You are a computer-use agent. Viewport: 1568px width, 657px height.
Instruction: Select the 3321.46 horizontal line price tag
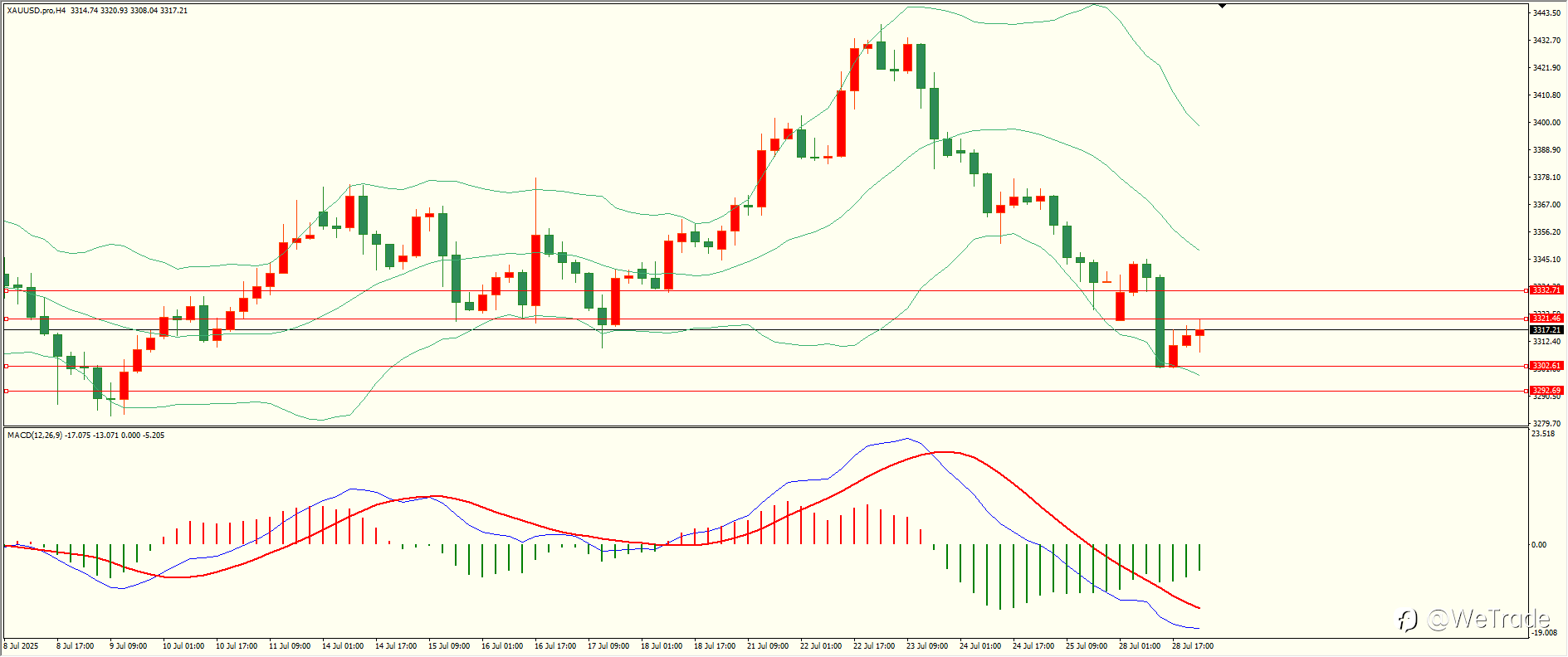coord(1546,319)
